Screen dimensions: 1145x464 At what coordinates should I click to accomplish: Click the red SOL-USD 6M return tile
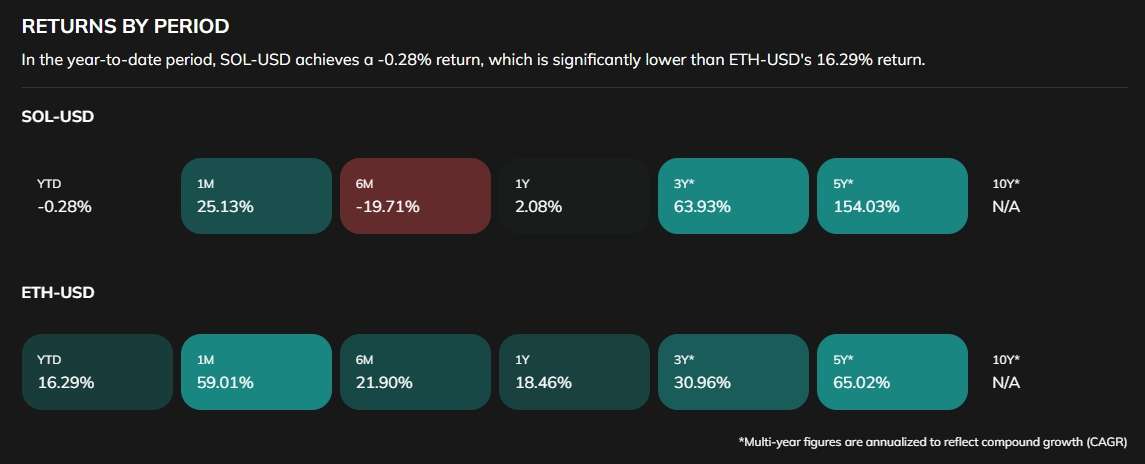[415, 196]
